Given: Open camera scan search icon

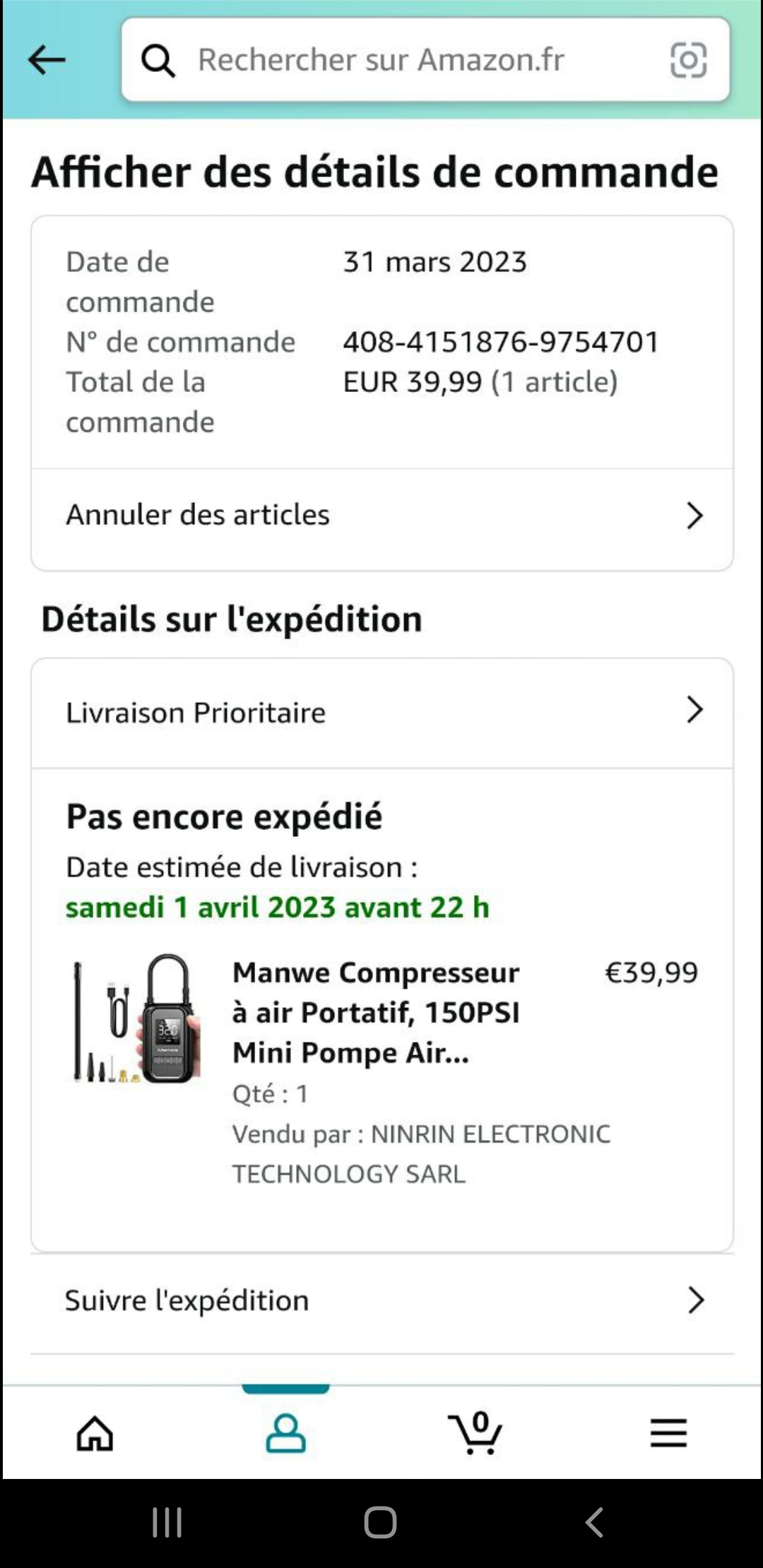Looking at the screenshot, I should click(688, 60).
